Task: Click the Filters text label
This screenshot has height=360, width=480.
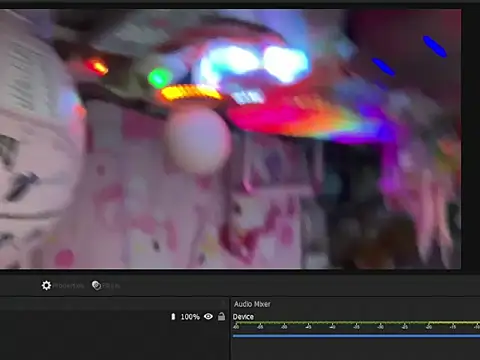Action: (111, 286)
